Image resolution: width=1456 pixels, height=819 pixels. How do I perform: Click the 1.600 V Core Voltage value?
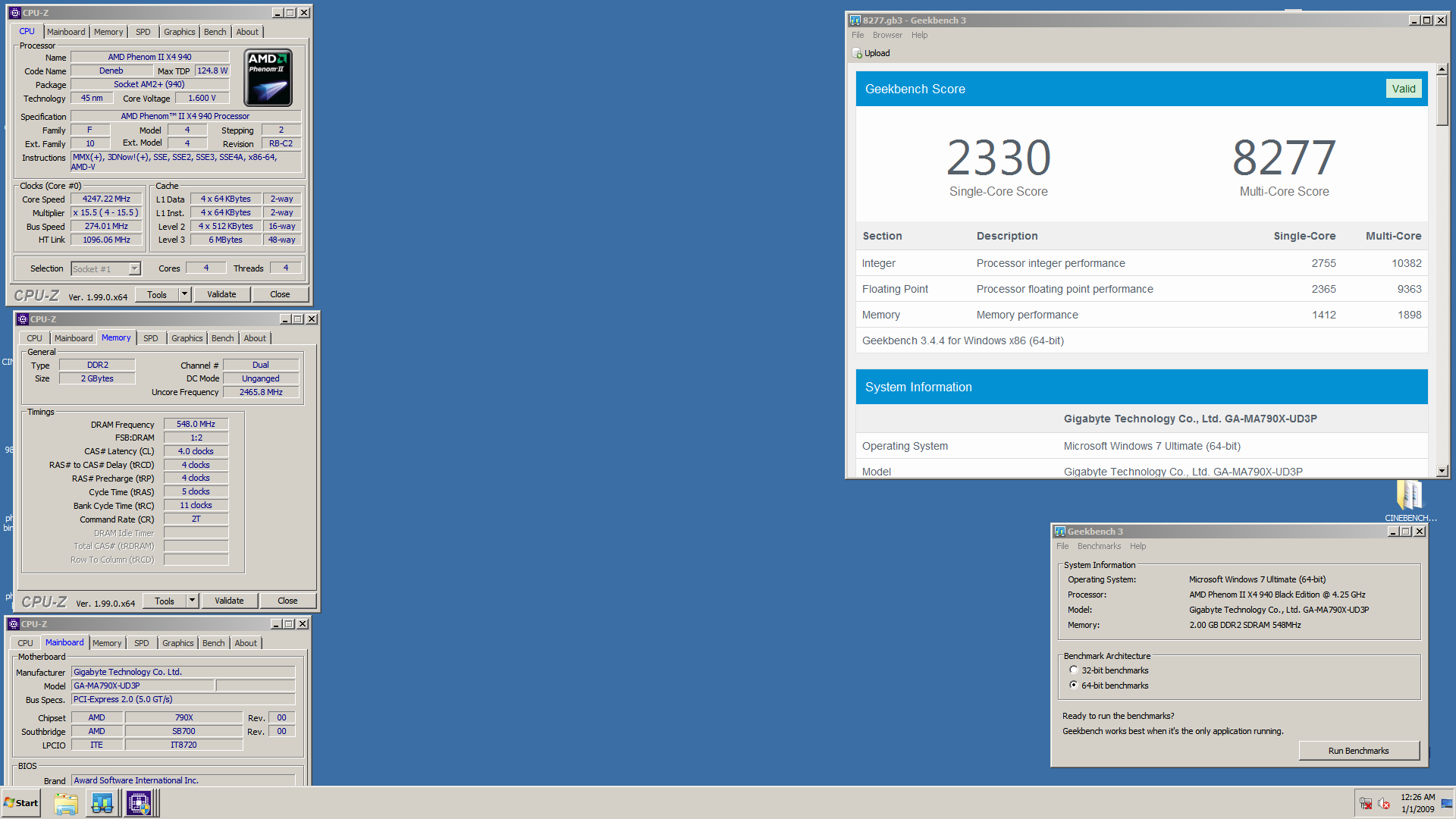202,98
